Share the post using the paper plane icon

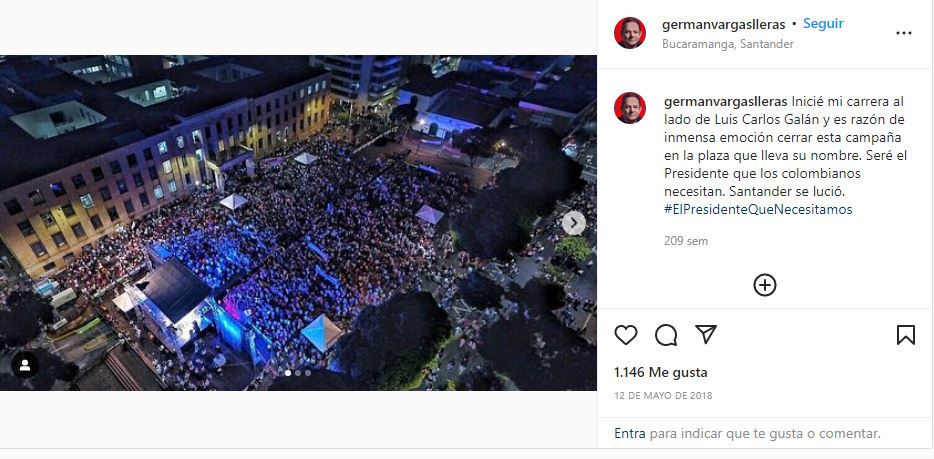pyautogui.click(x=706, y=335)
